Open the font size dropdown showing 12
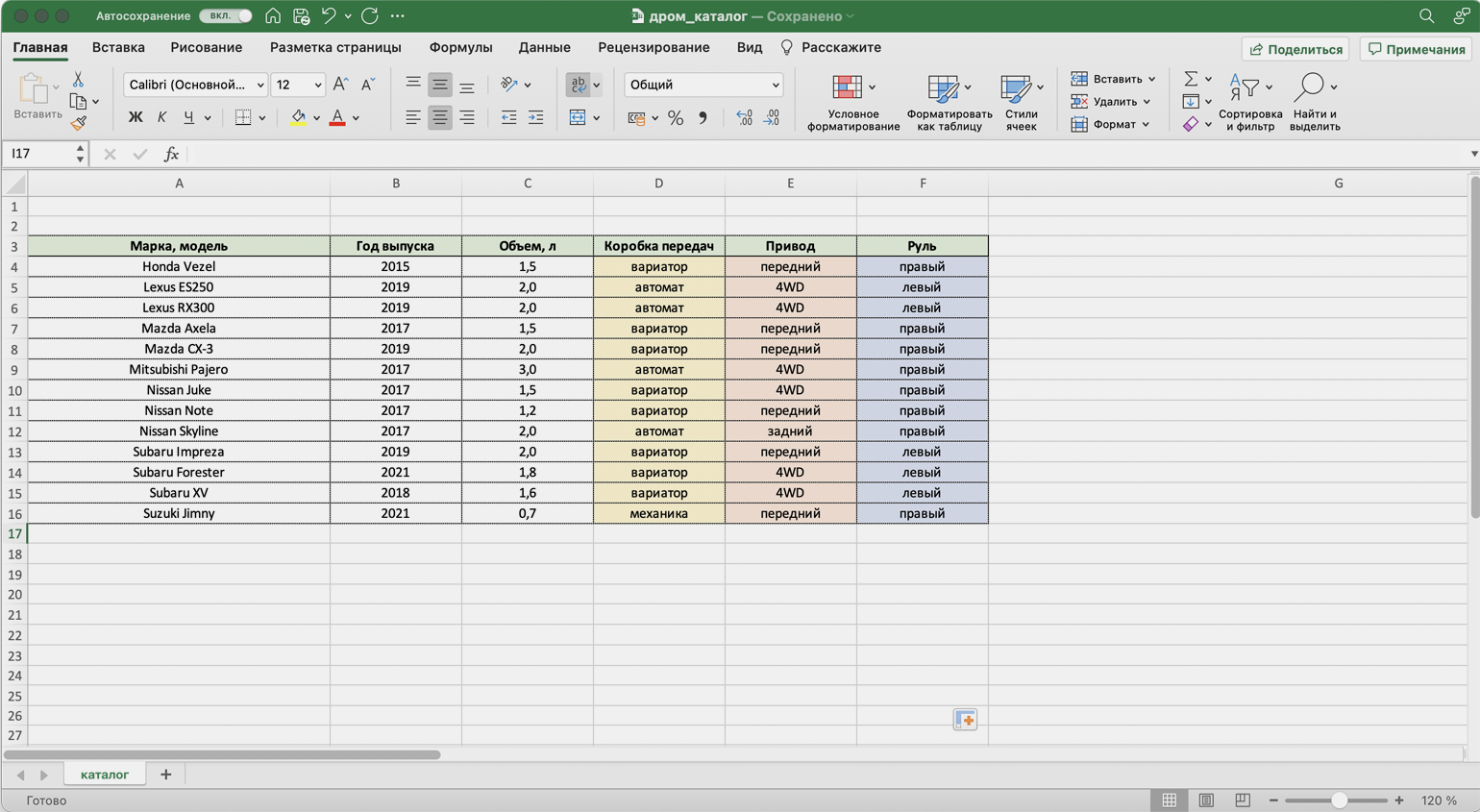 tap(298, 85)
